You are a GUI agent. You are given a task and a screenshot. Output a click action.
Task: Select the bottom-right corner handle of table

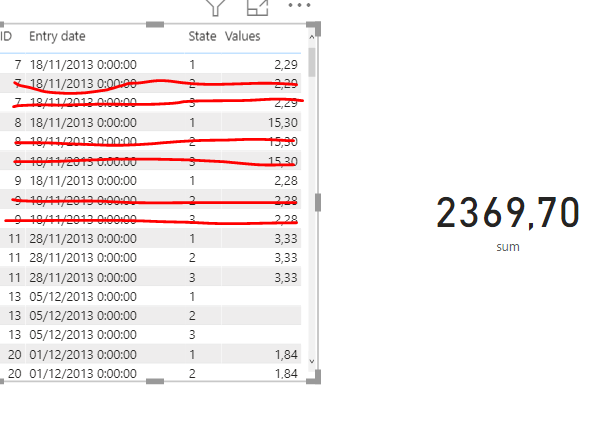pos(314,377)
